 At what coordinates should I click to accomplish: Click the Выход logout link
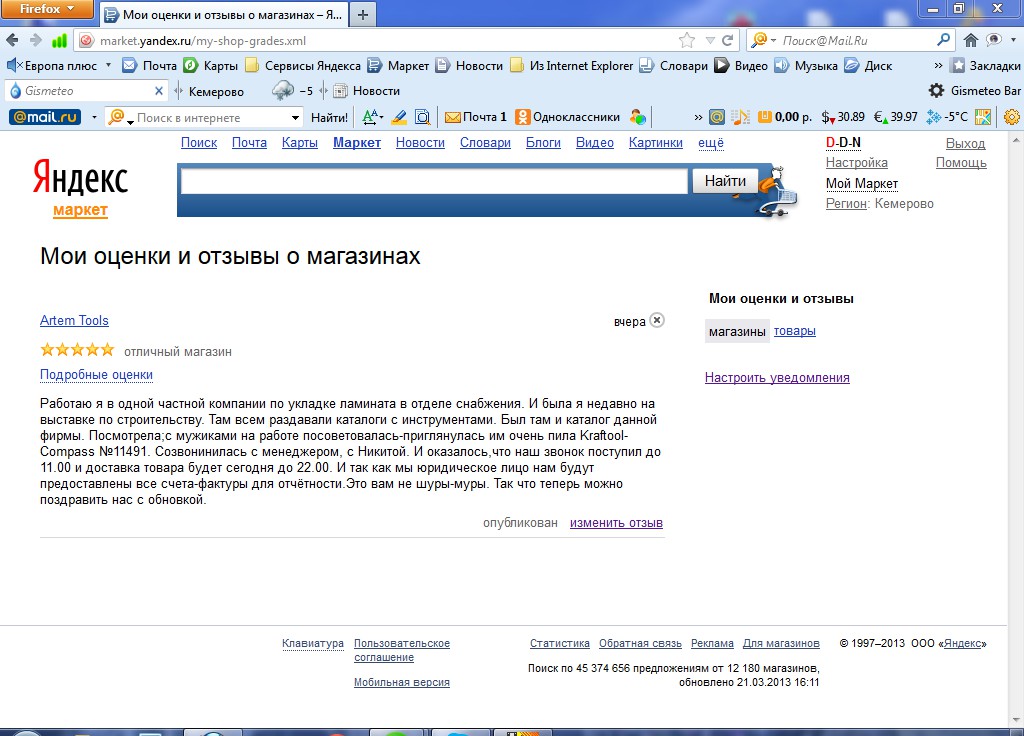click(x=965, y=143)
